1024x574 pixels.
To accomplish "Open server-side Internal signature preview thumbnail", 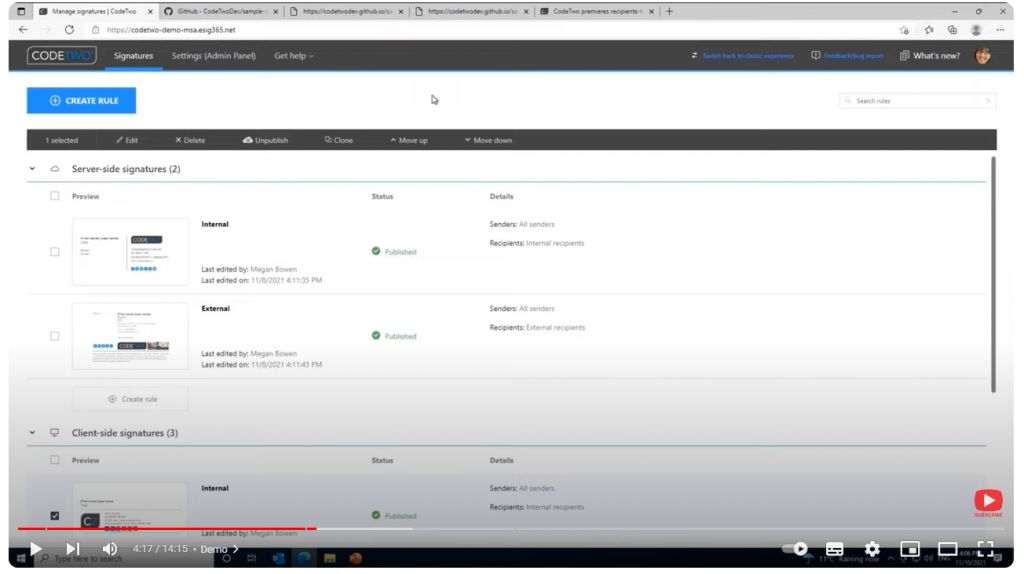I will pyautogui.click(x=130, y=251).
